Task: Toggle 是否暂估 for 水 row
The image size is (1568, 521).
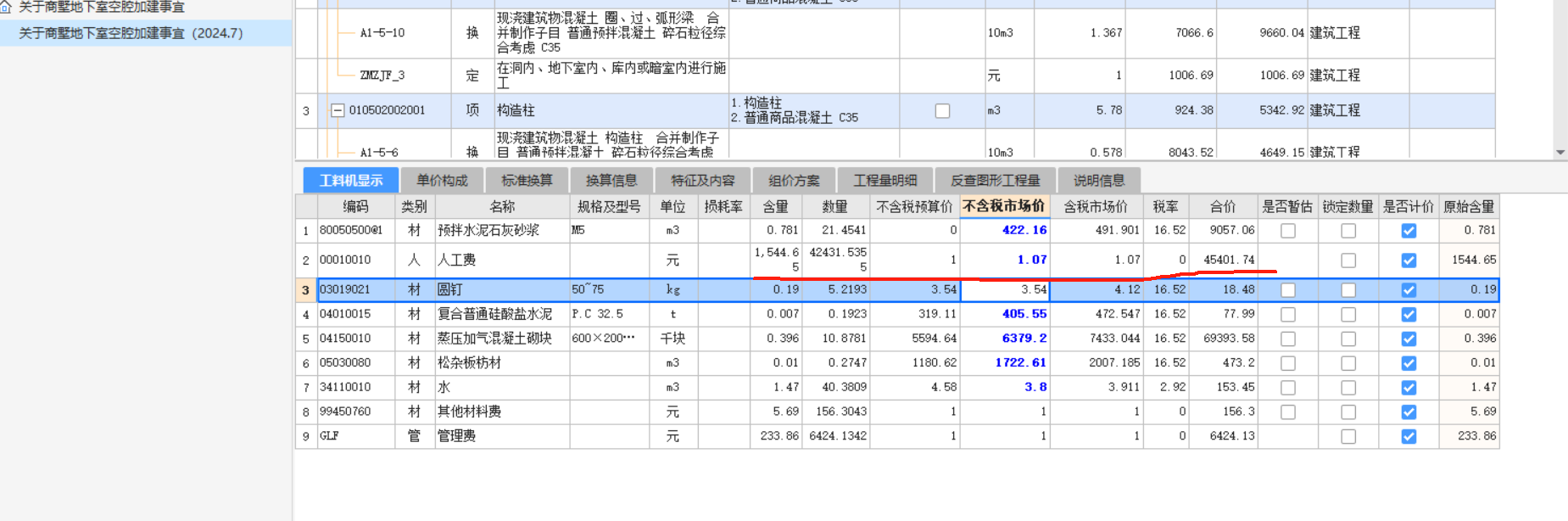Action: pos(1288,388)
